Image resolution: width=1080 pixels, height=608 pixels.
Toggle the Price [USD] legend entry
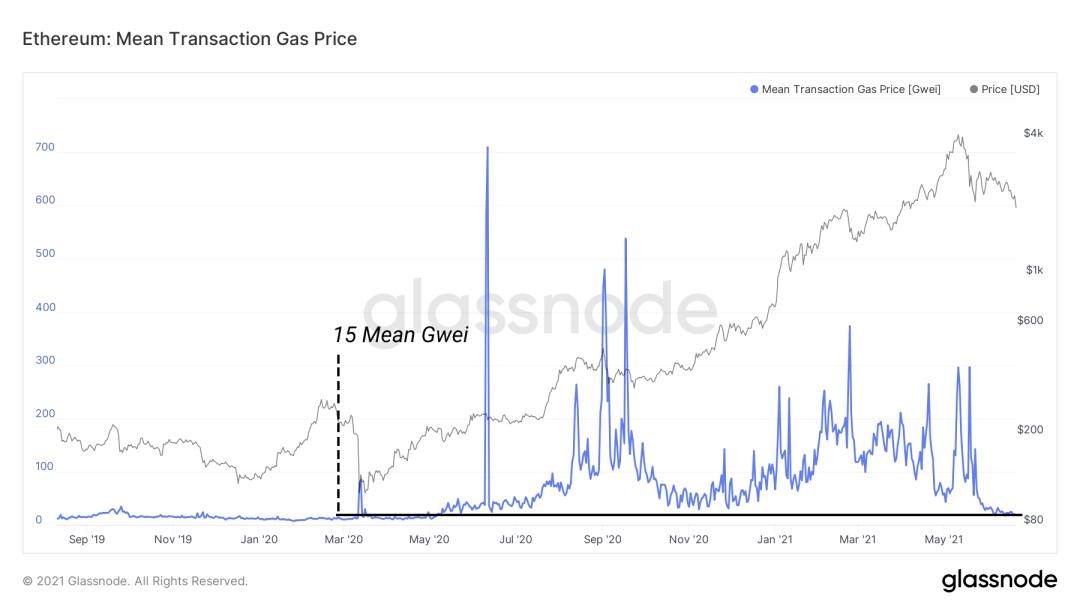1004,89
